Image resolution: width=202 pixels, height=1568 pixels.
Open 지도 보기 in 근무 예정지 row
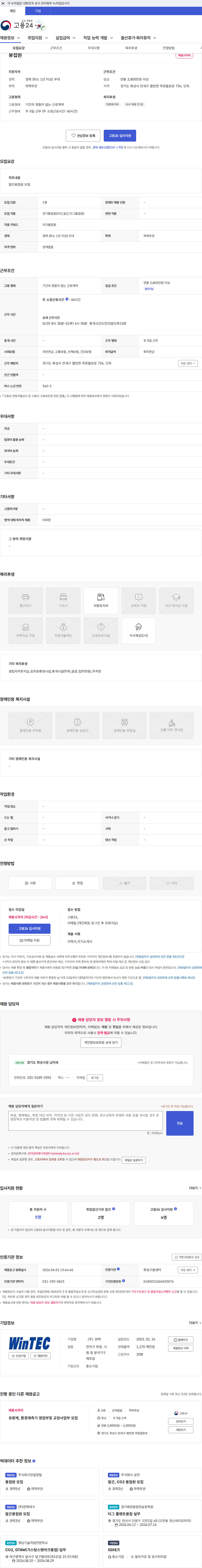click(188, 363)
